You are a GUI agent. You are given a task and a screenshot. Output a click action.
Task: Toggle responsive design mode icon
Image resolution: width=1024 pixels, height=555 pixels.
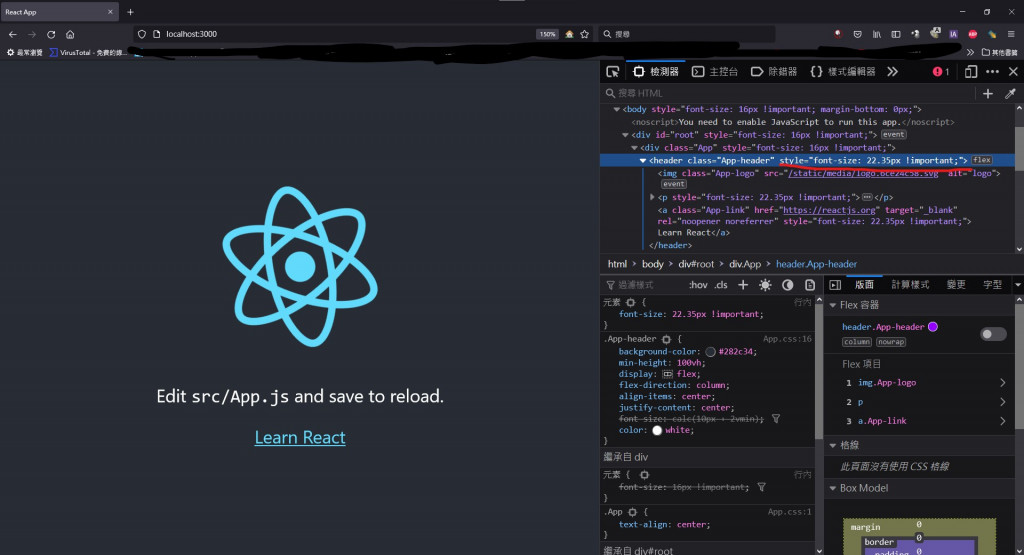pos(971,72)
